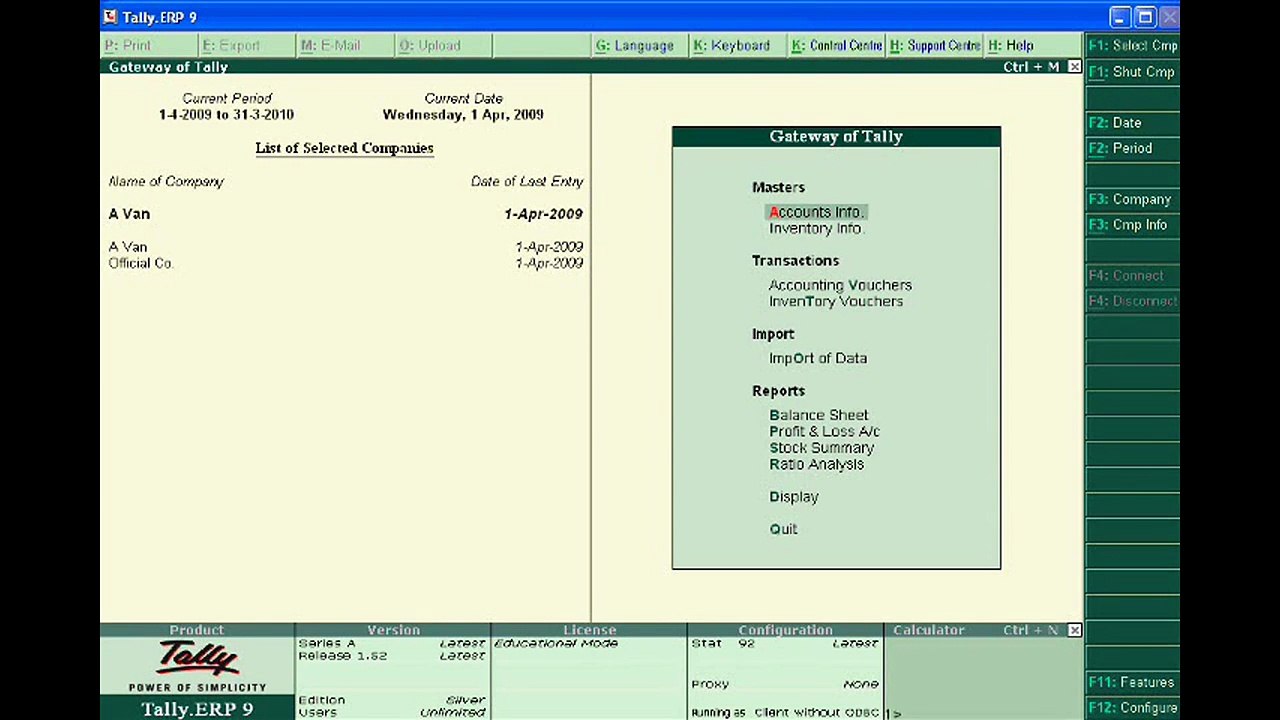Open Accounting Vouchers
Image resolution: width=1280 pixels, height=720 pixels.
point(840,285)
